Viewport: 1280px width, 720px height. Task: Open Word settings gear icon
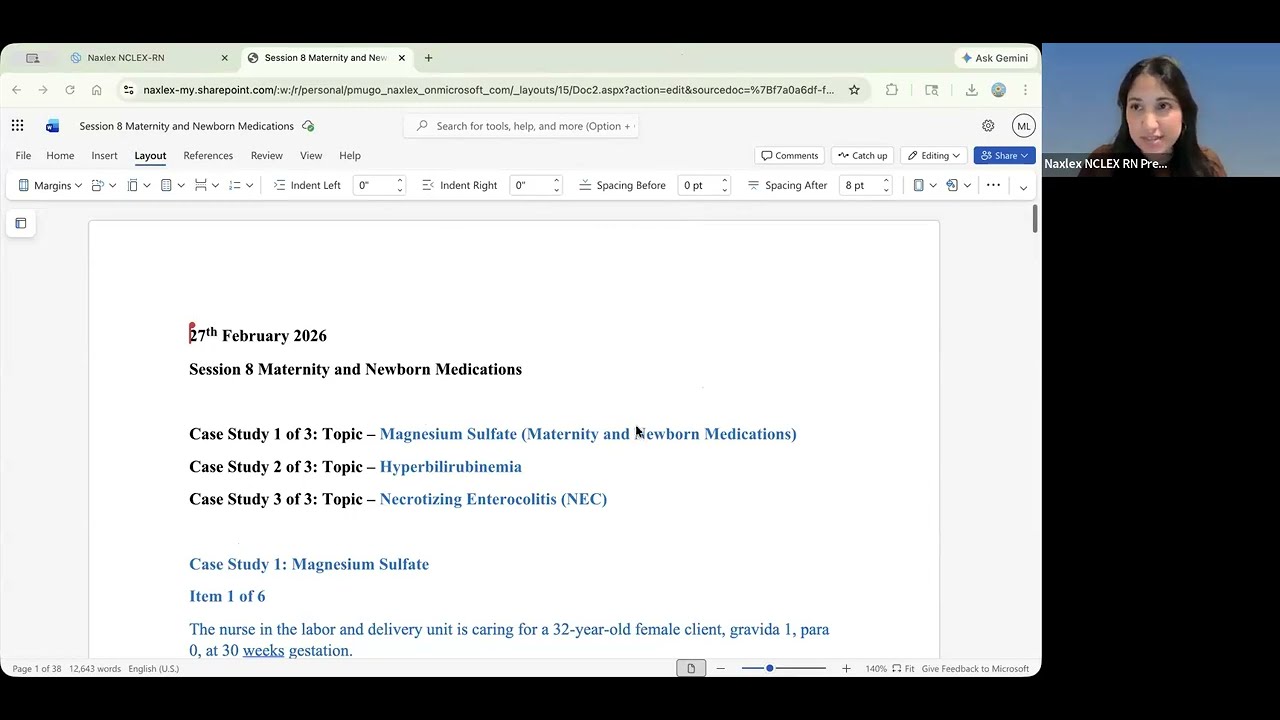[x=988, y=126]
